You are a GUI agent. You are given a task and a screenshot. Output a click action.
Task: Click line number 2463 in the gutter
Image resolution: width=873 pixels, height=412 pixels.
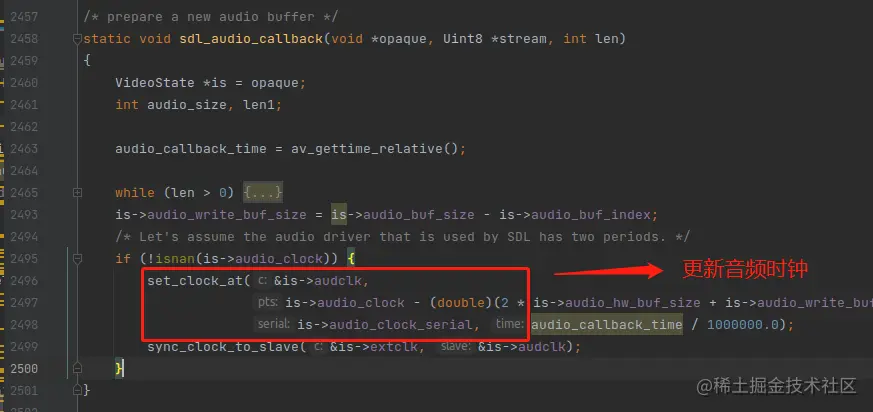click(24, 149)
